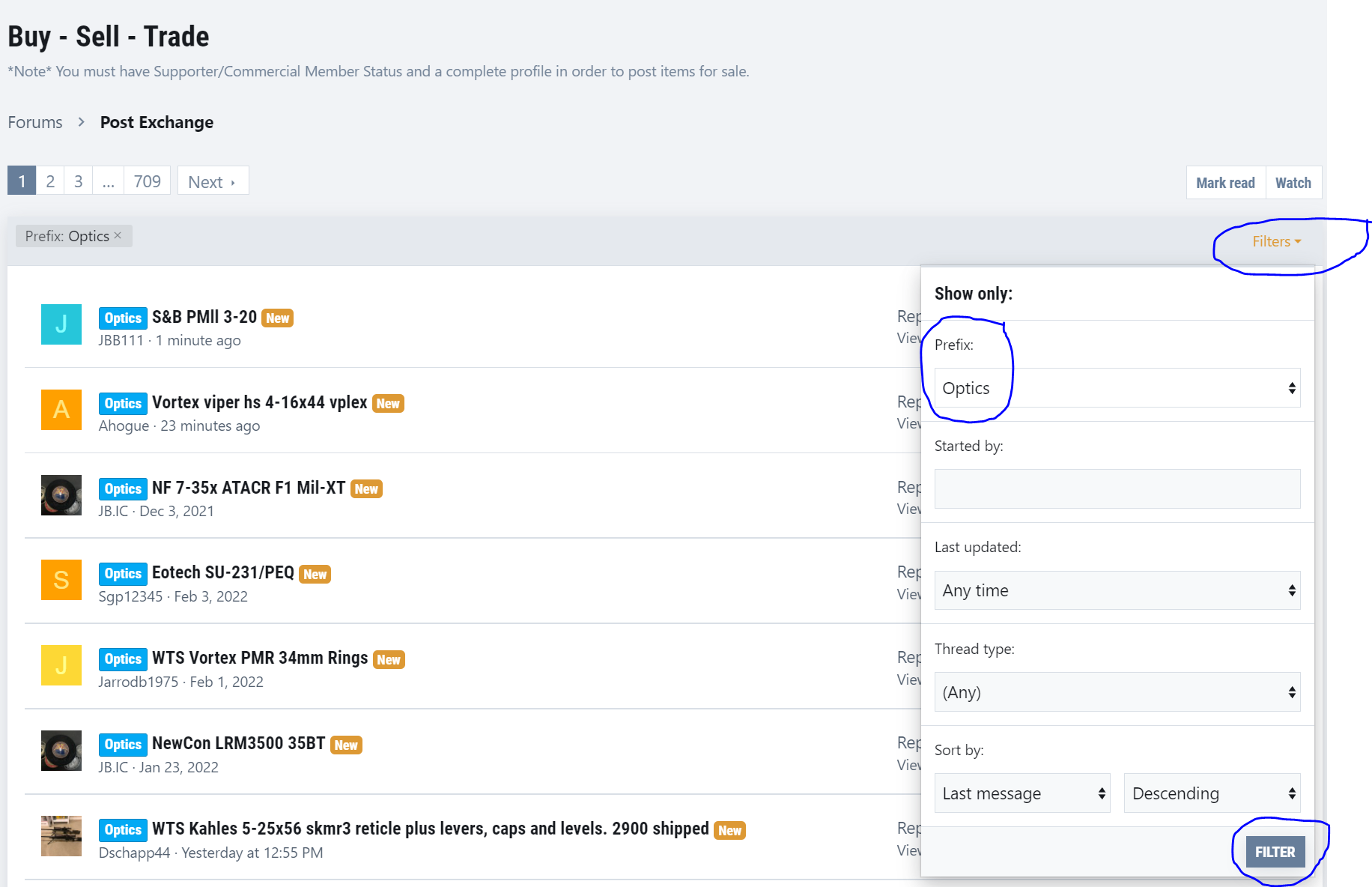
Task: Open Dschapp44's avatar photo
Action: pos(61,836)
